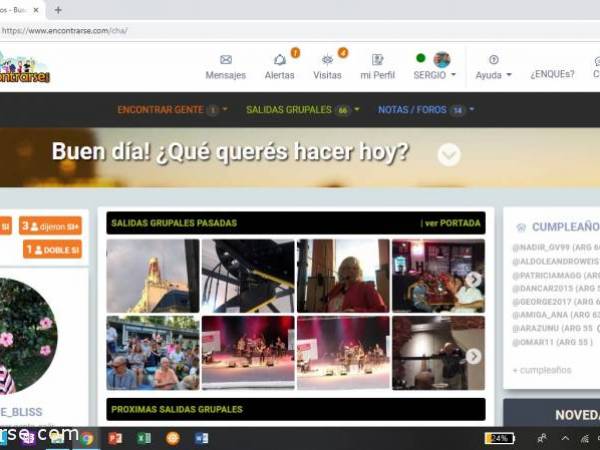This screenshot has height=450, width=600.
Task: Close the current browser tab
Action: [36, 10]
